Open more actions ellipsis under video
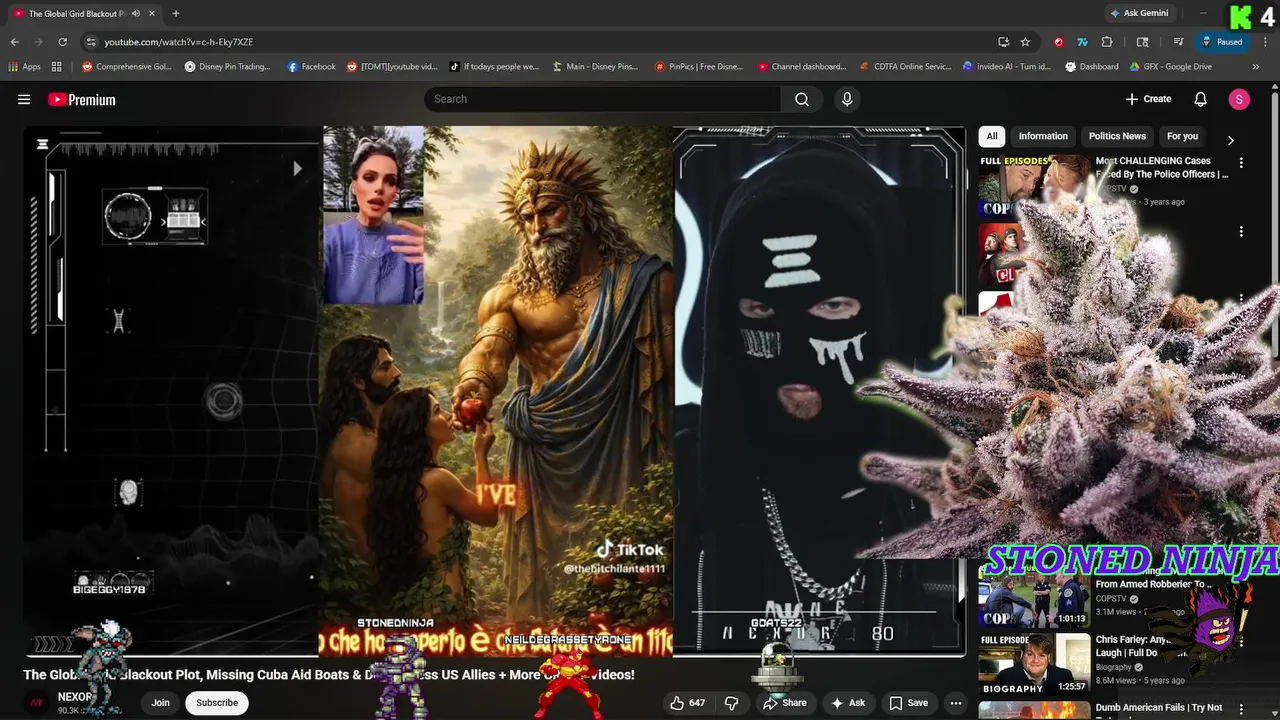This screenshot has height=720, width=1280. [956, 703]
